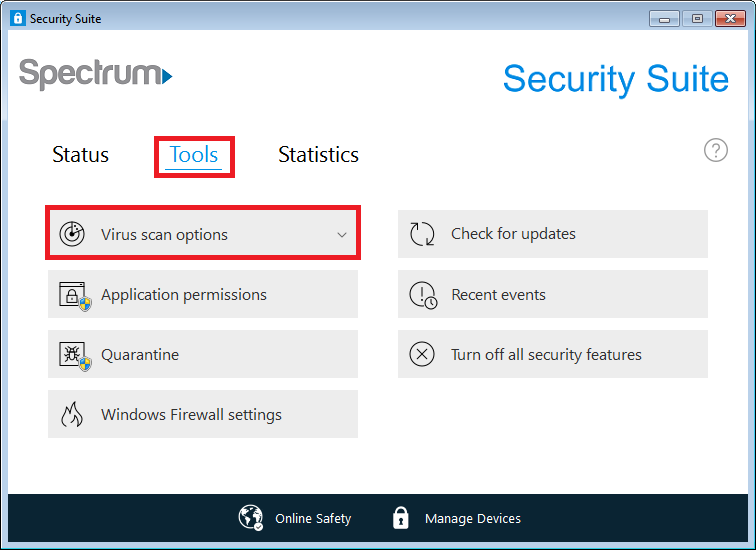
Task: Minimize the Security Suite window
Action: (x=664, y=19)
